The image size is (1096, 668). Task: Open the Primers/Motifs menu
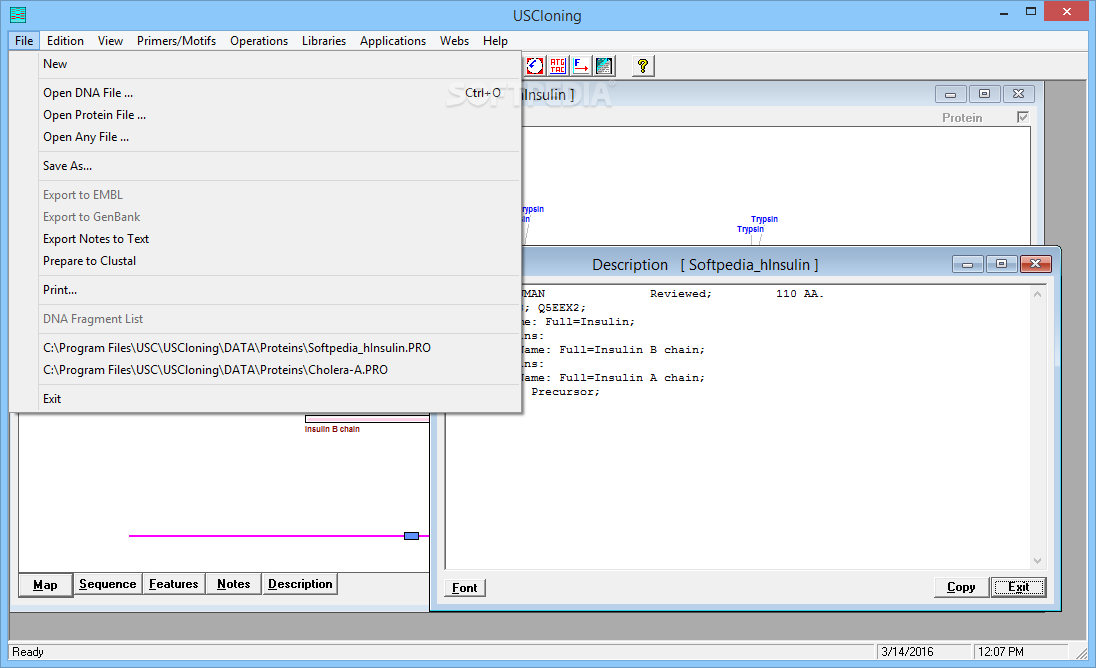[x=176, y=41]
